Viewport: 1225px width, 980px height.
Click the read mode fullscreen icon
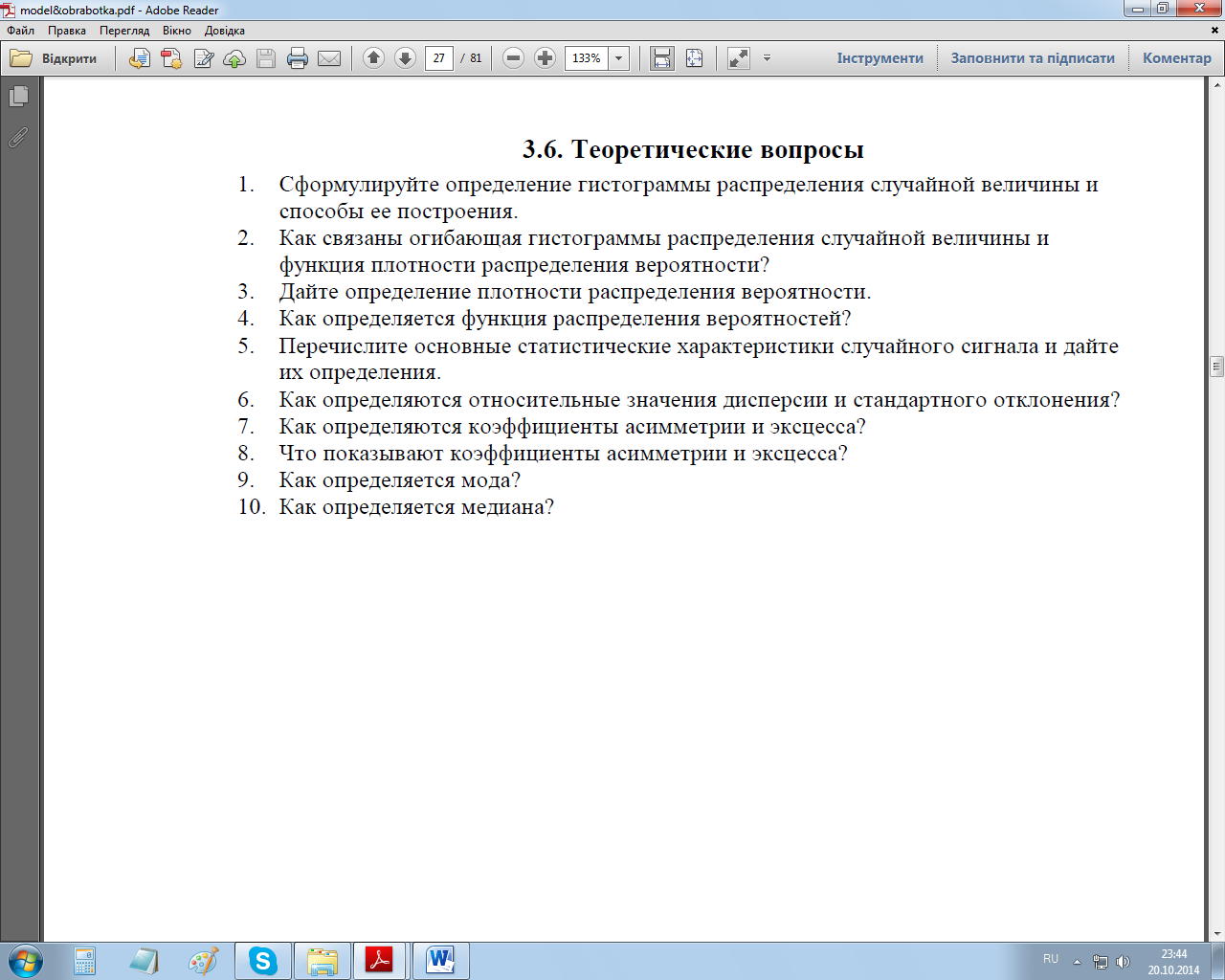(739, 58)
